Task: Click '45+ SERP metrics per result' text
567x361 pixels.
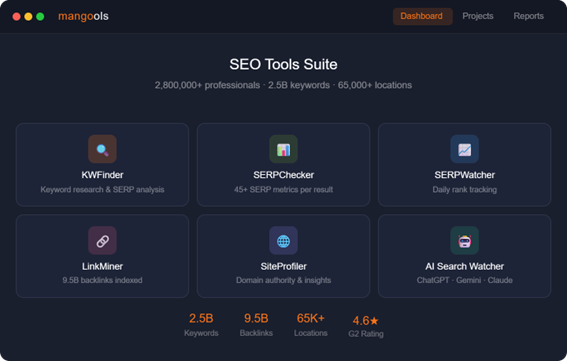Action: 284,190
